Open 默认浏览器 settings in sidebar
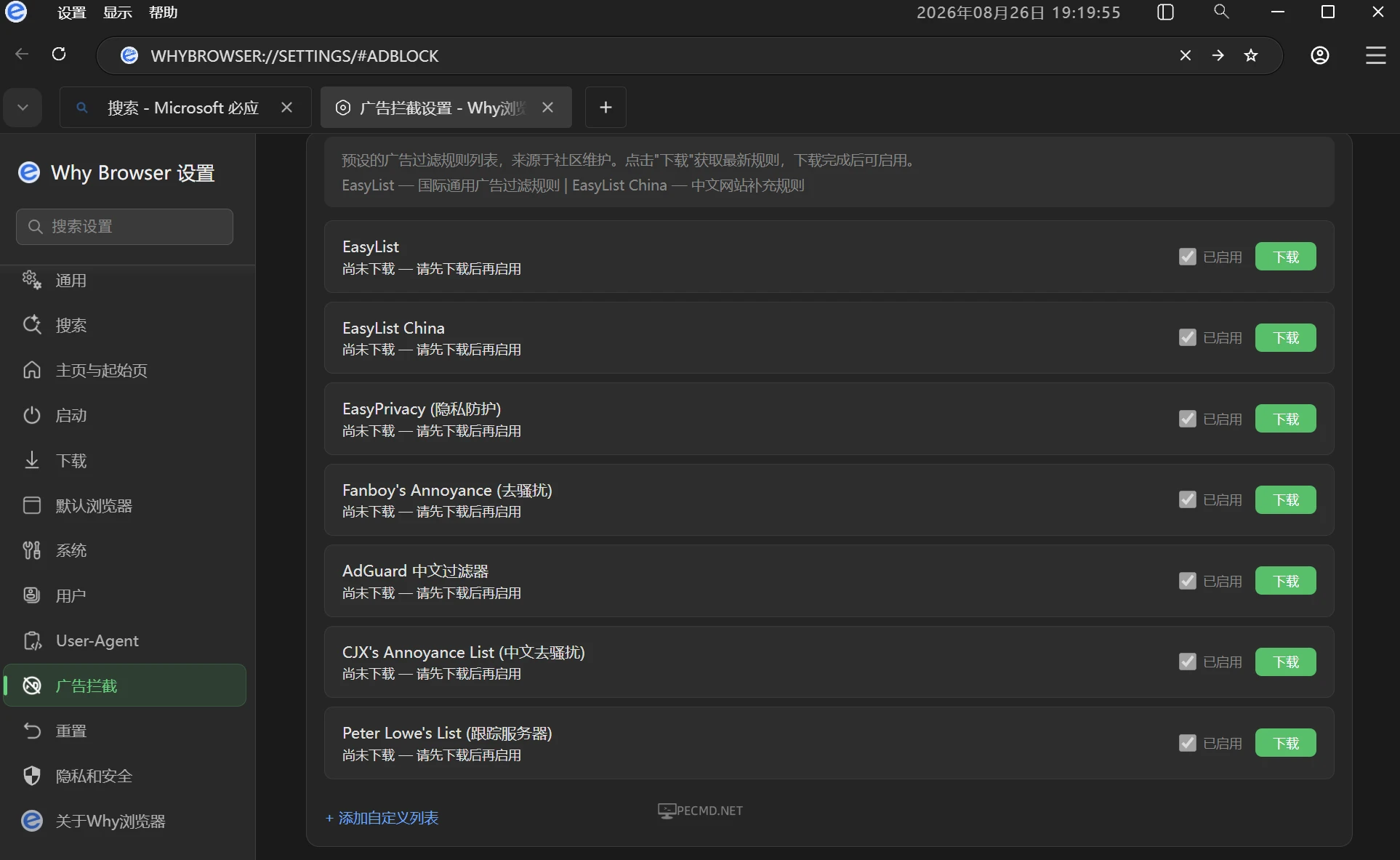Viewport: 1400px width, 860px height. [125, 506]
